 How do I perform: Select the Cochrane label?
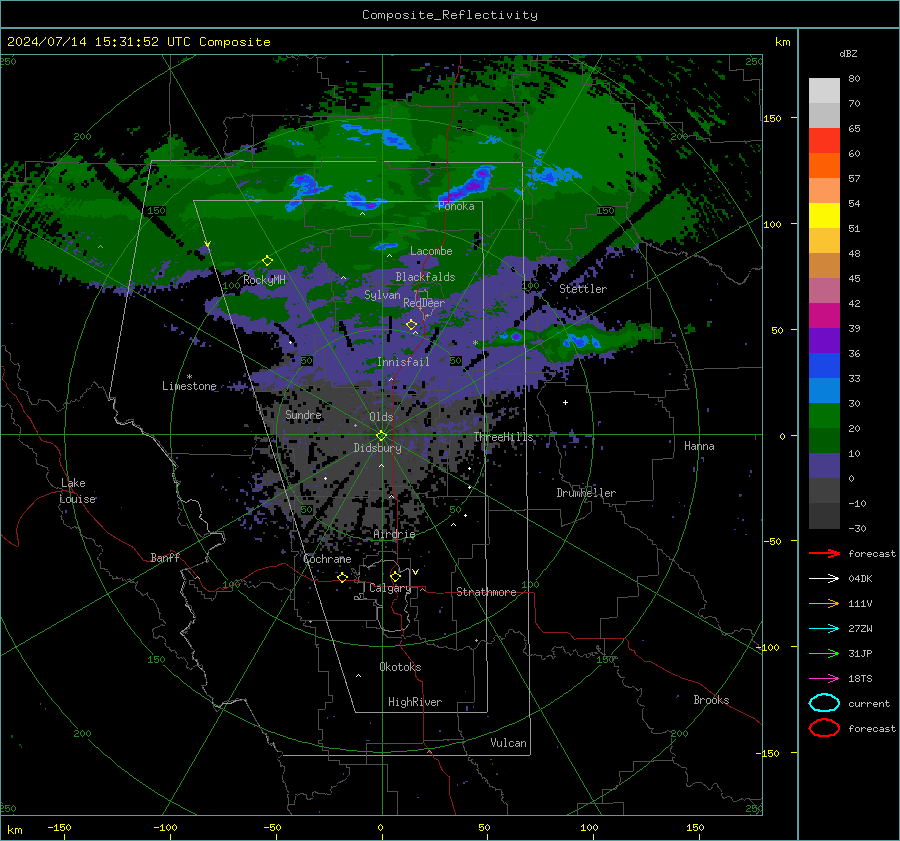point(327,559)
